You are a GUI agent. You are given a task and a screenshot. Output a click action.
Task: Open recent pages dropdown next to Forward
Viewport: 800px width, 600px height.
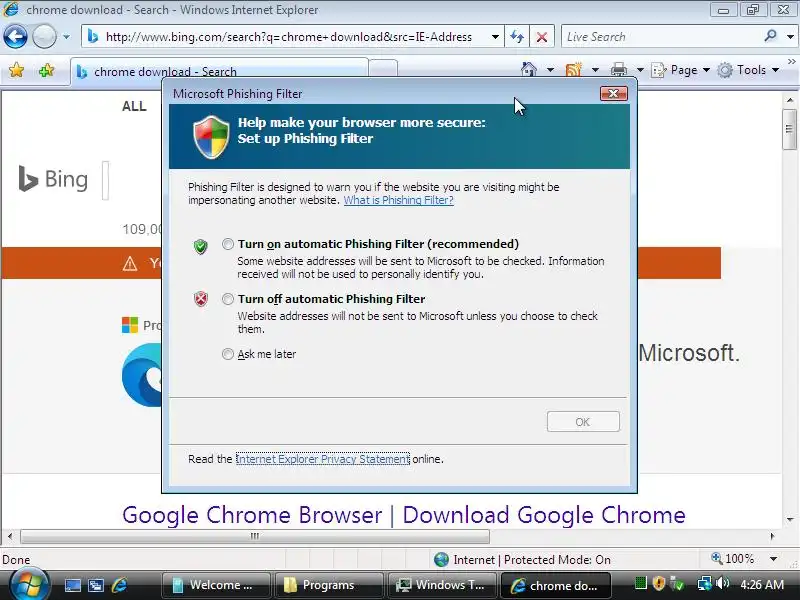[66, 37]
